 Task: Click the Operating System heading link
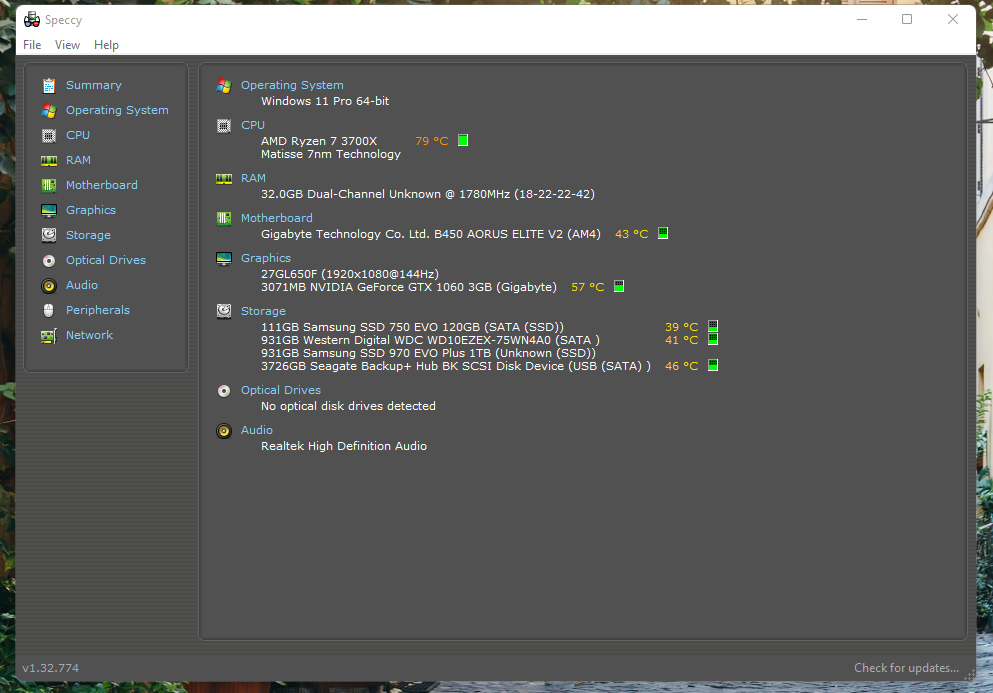[292, 85]
